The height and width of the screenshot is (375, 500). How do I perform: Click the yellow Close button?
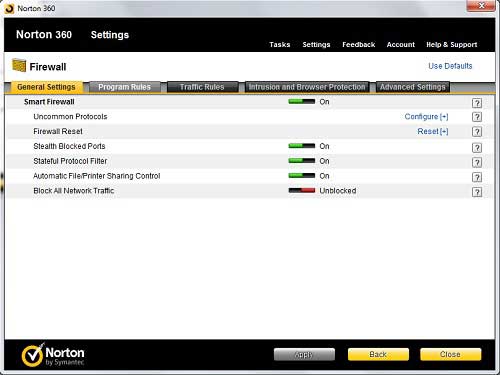(451, 354)
